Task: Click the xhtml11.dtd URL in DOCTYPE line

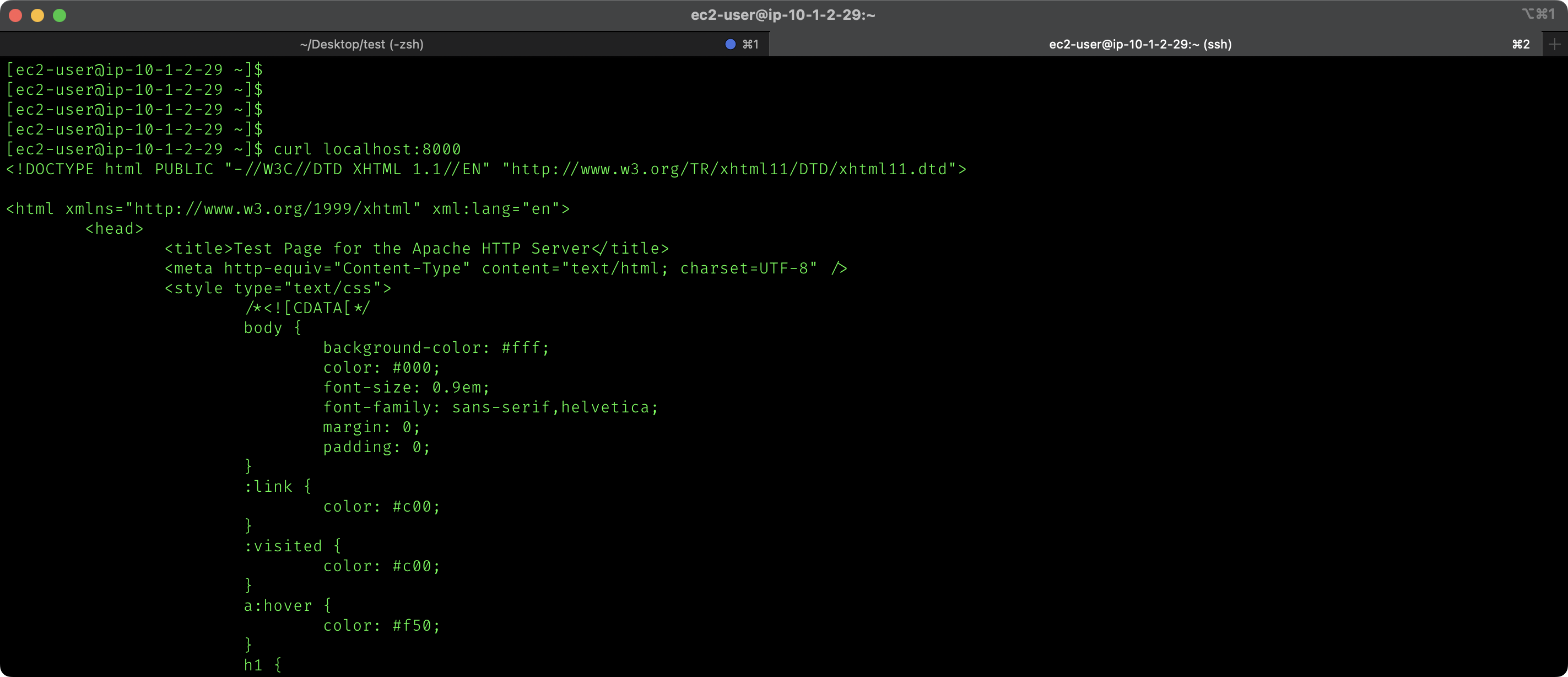Action: [x=729, y=169]
